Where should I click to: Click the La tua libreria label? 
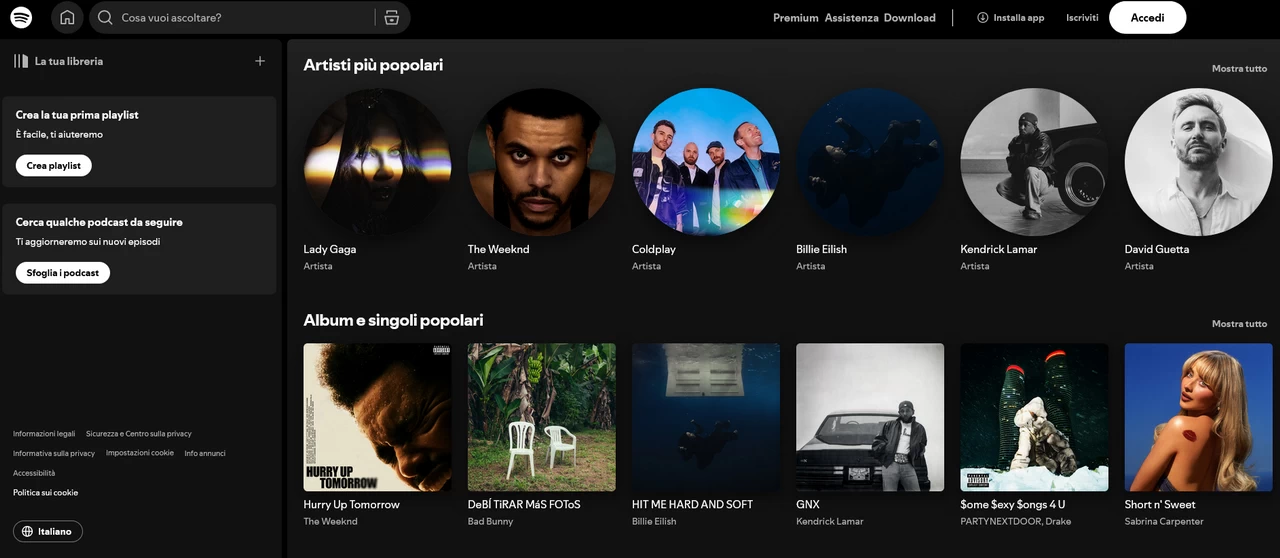coord(69,61)
